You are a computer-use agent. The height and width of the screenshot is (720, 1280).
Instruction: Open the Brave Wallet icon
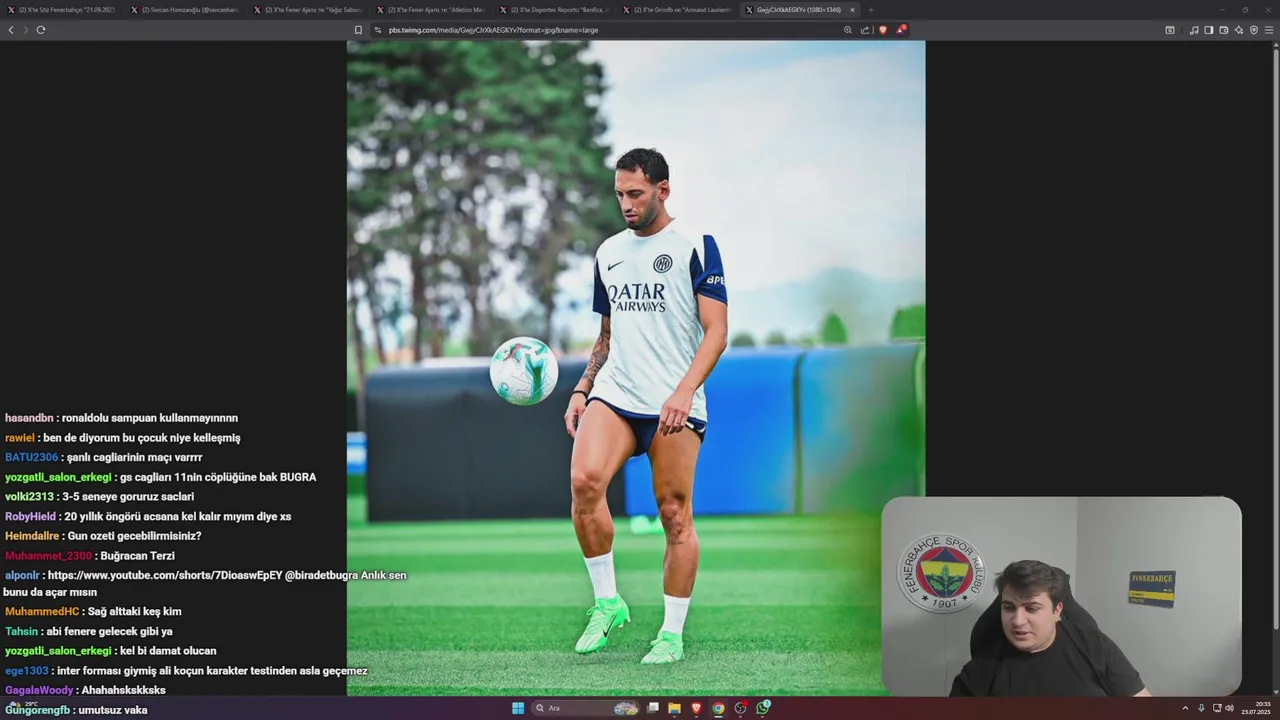pos(1224,30)
